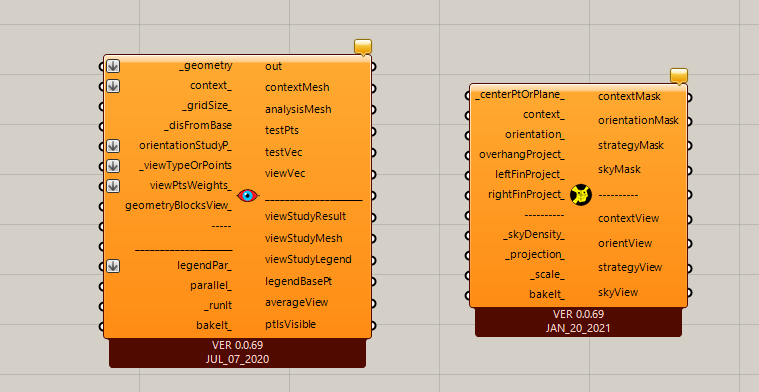Select context_ input on Shading Mask component
The height and width of the screenshot is (392, 759).
click(544, 115)
